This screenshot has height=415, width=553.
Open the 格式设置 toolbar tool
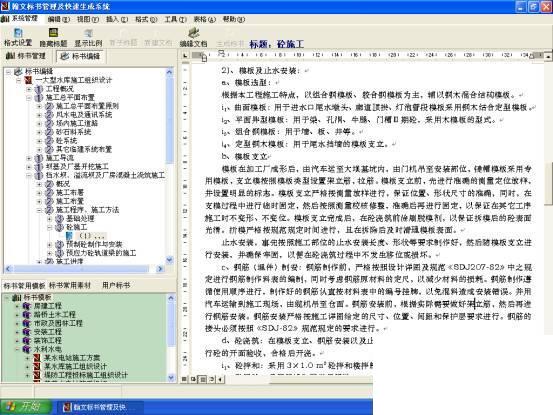[x=18, y=38]
